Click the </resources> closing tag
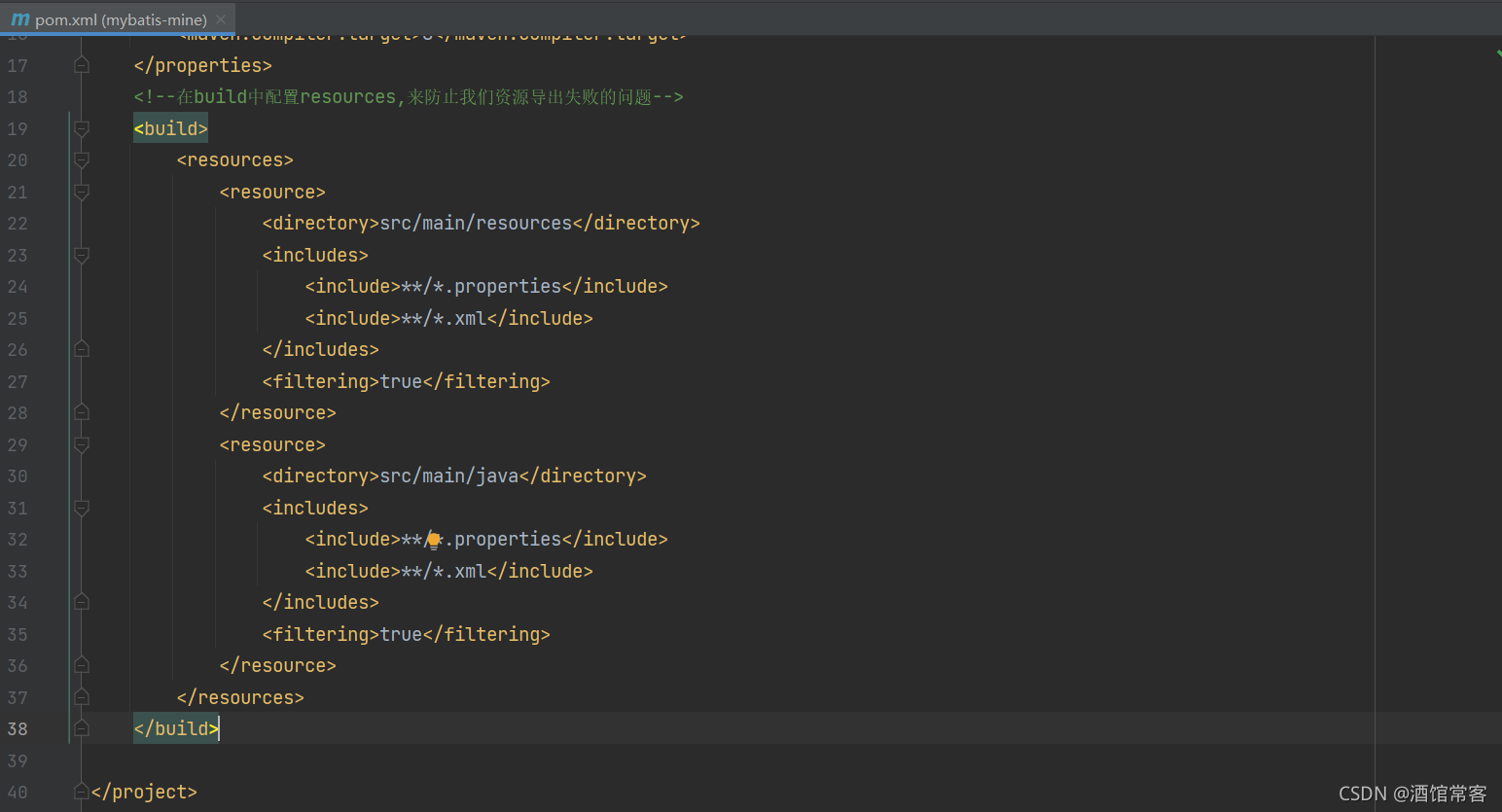The width and height of the screenshot is (1502, 812). (x=240, y=697)
